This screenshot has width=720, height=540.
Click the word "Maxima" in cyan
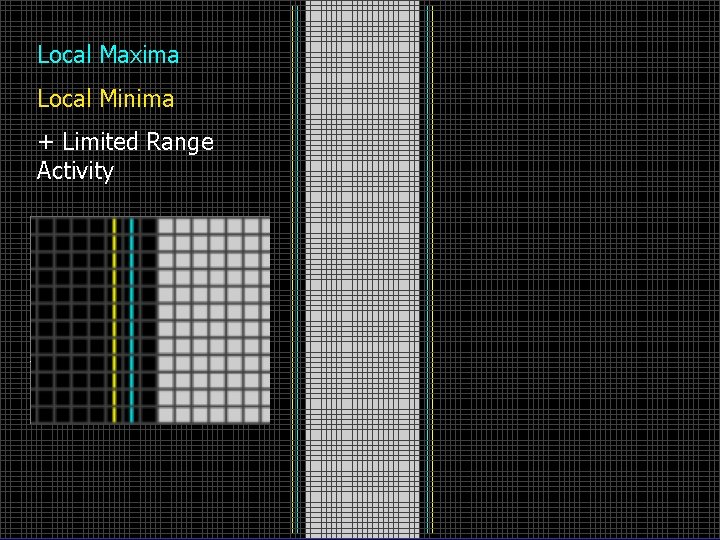(139, 55)
